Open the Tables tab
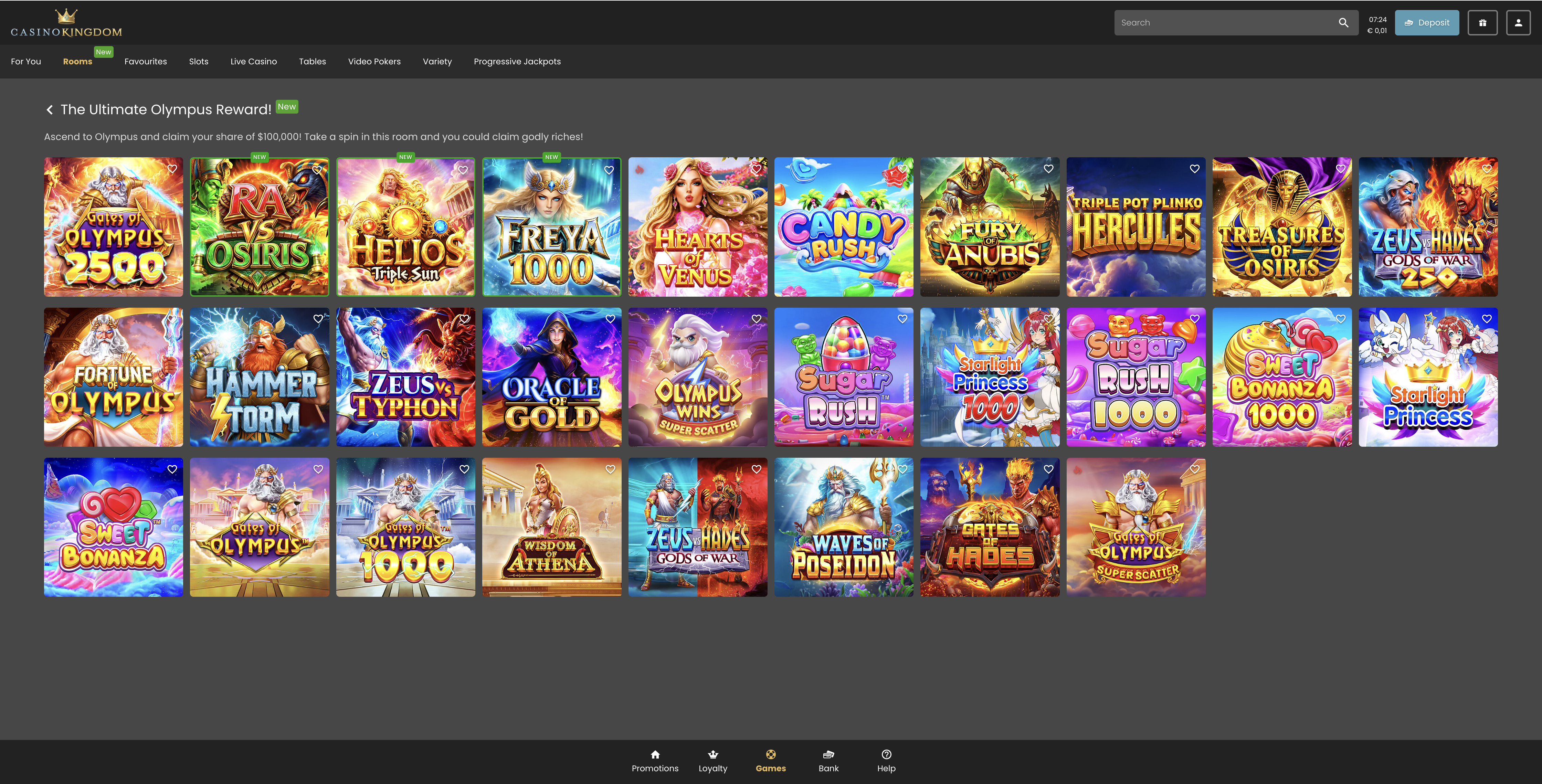The image size is (1542, 784). point(313,62)
